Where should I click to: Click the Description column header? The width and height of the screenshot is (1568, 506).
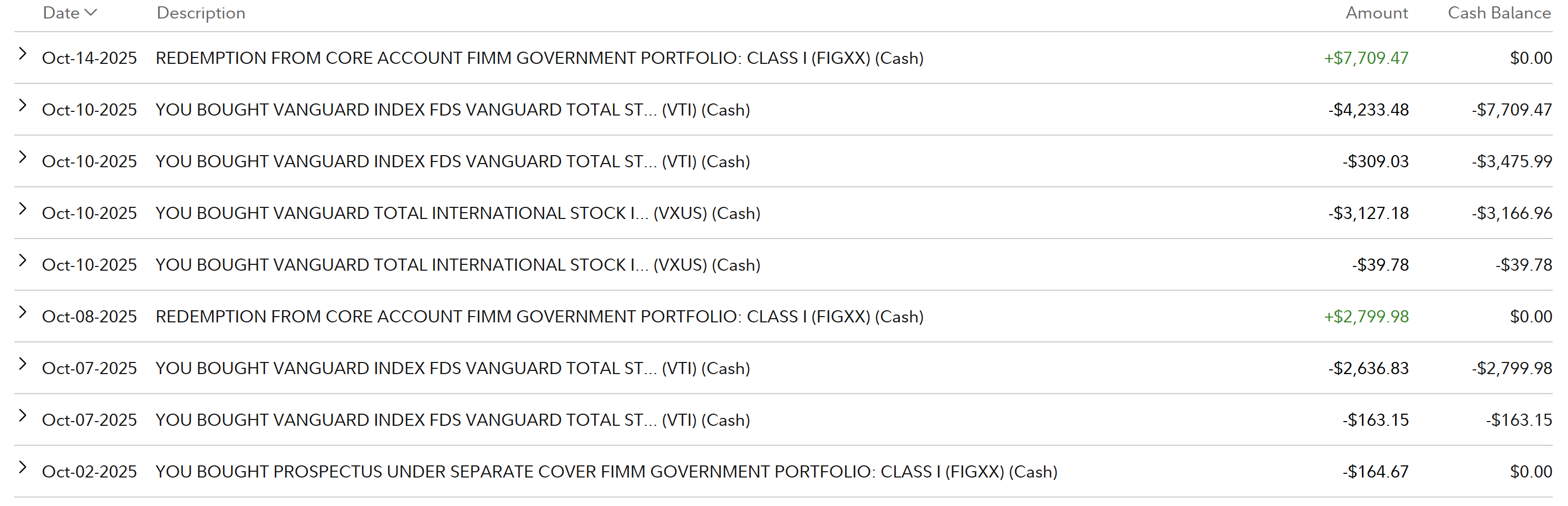[201, 13]
